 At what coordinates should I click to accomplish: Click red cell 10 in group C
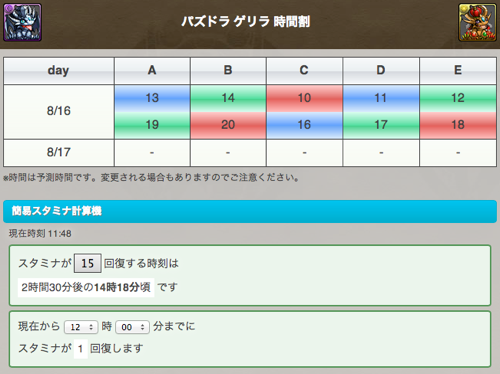click(x=304, y=98)
